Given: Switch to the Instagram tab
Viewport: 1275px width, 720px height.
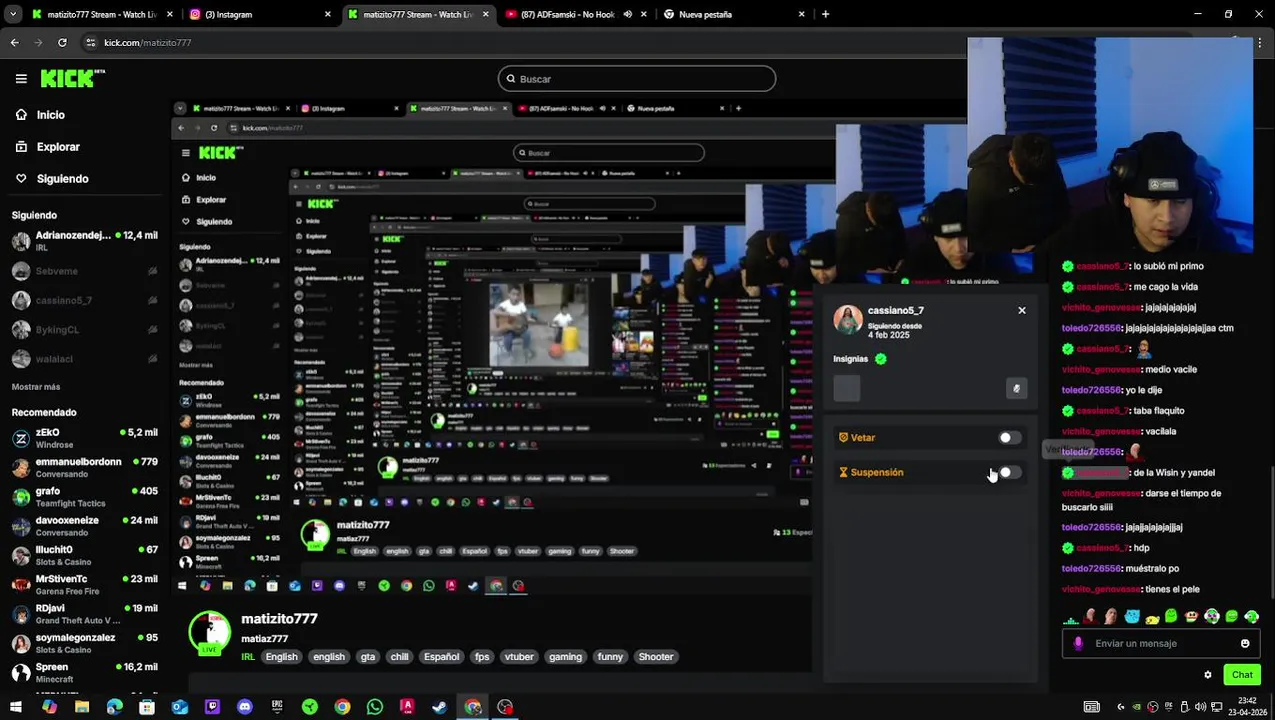Looking at the screenshot, I should coord(258,14).
